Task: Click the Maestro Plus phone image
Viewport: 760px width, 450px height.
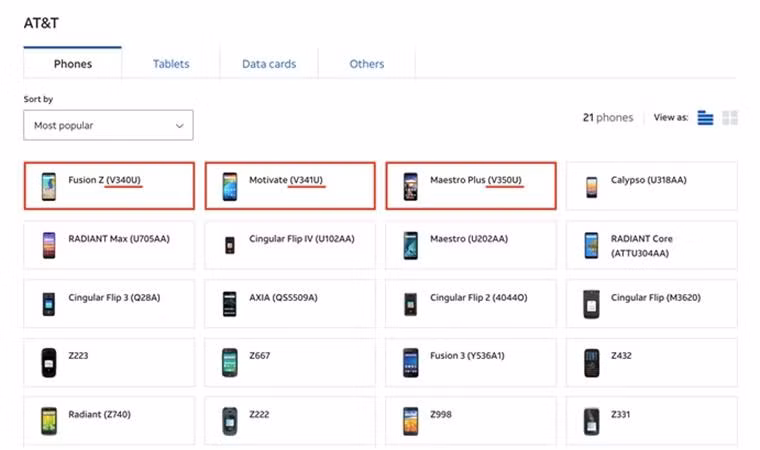Action: click(410, 186)
